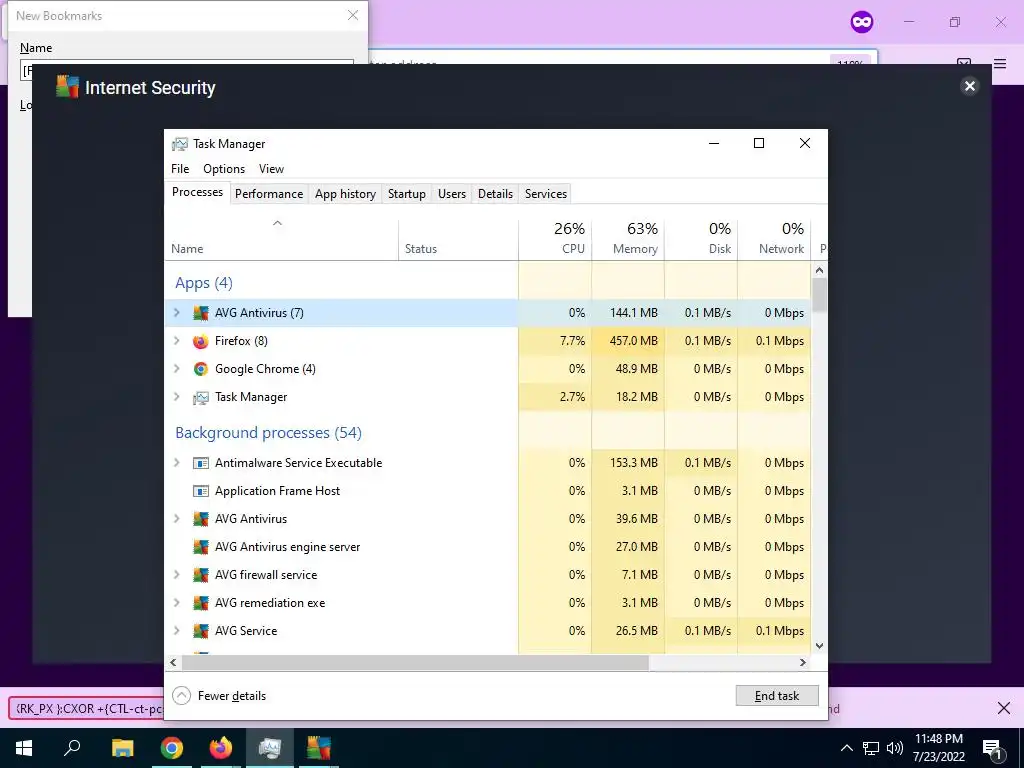Viewport: 1024px width, 768px height.
Task: Click End task button
Action: [x=777, y=696]
